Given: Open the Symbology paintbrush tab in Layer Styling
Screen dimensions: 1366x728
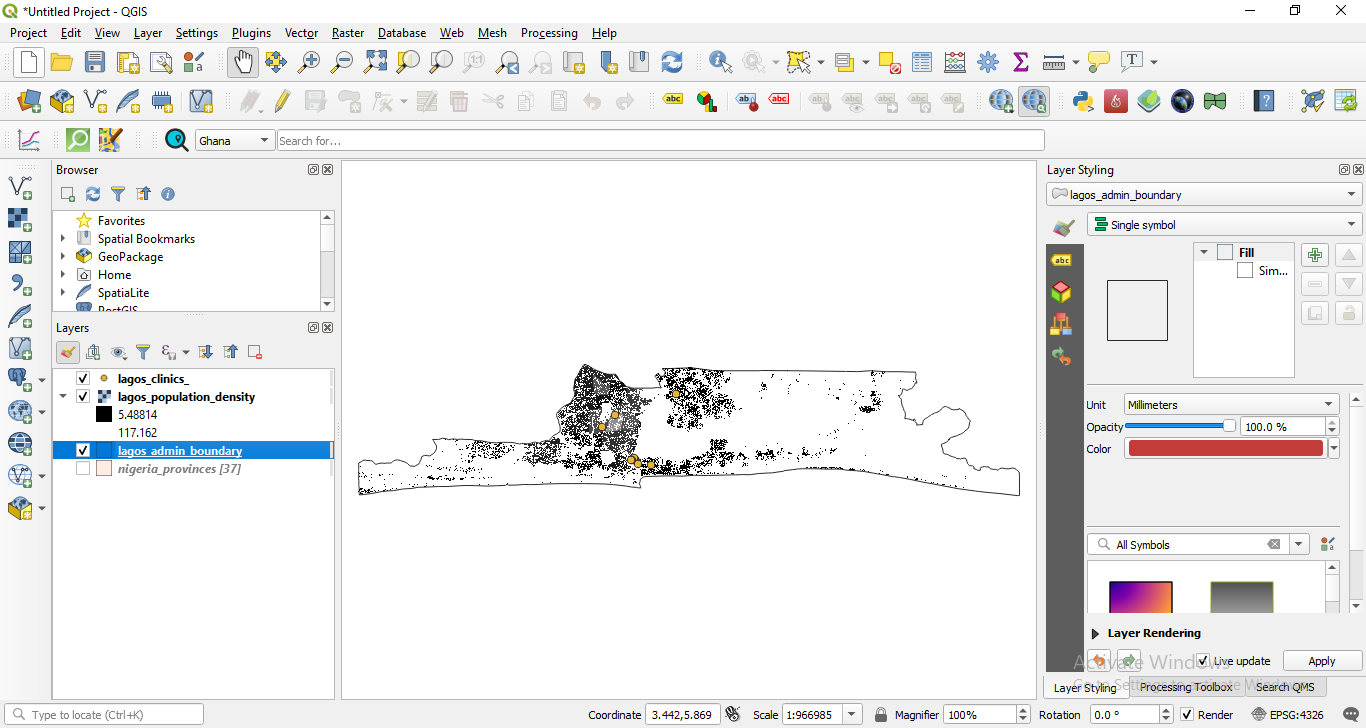Looking at the screenshot, I should (1063, 227).
